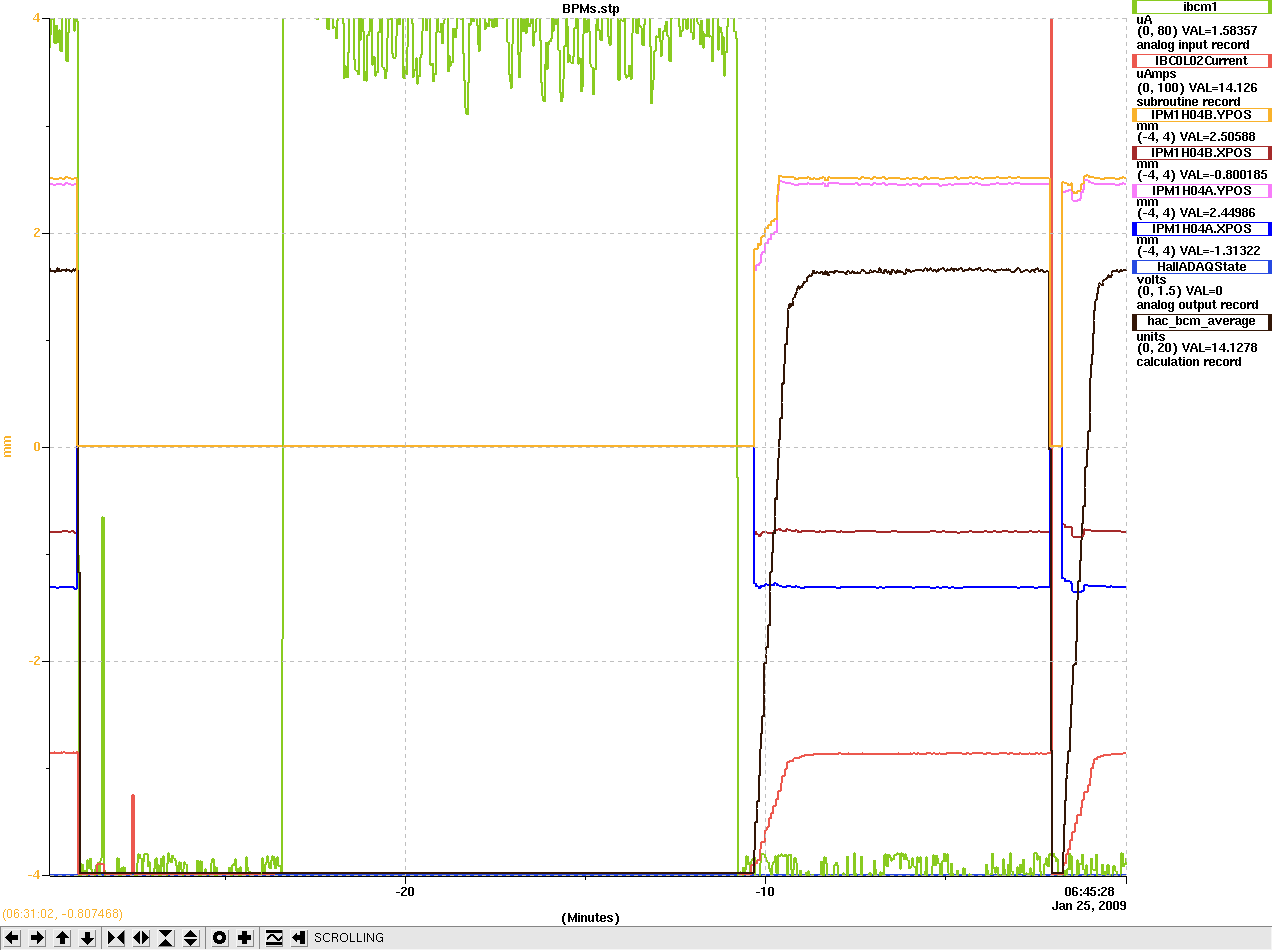
Task: Select the IPM1H04B.XPOS legend entry
Action: [1201, 153]
